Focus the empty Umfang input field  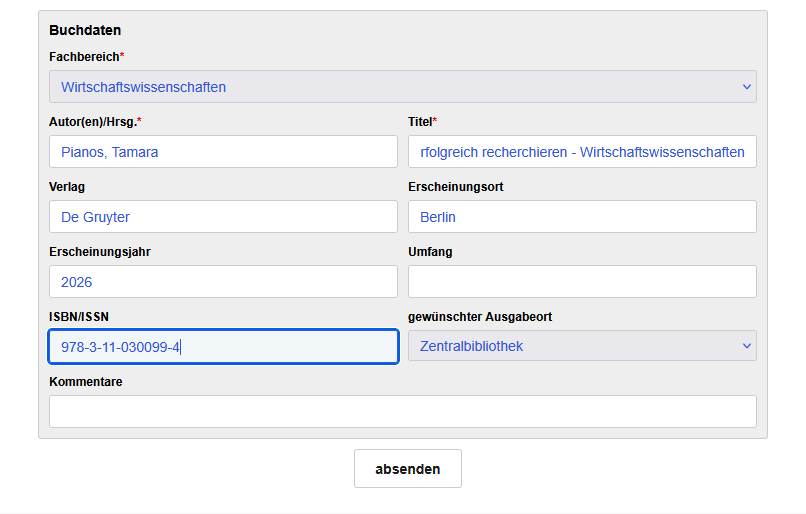[x=582, y=282]
